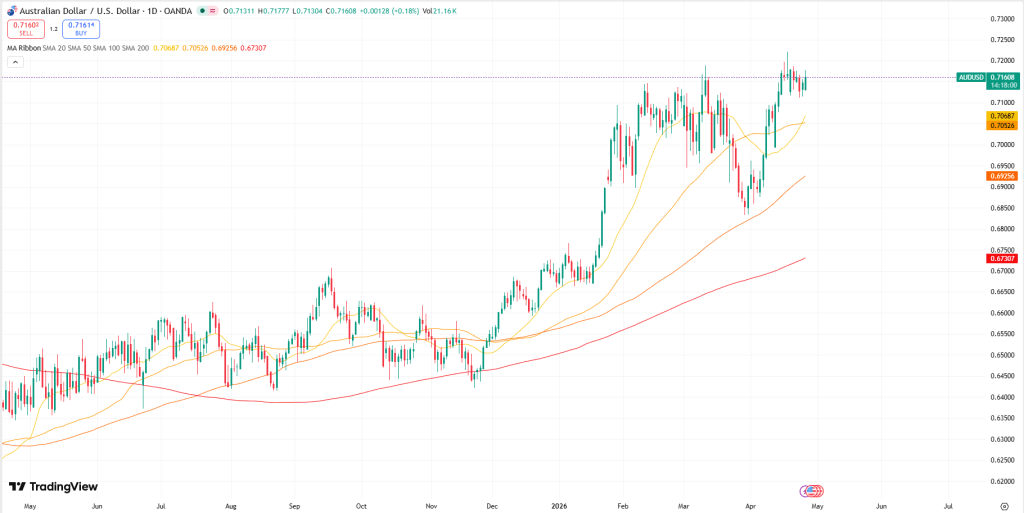Click the TradingView logo
This screenshot has height=513, width=1024.
[x=53, y=487]
